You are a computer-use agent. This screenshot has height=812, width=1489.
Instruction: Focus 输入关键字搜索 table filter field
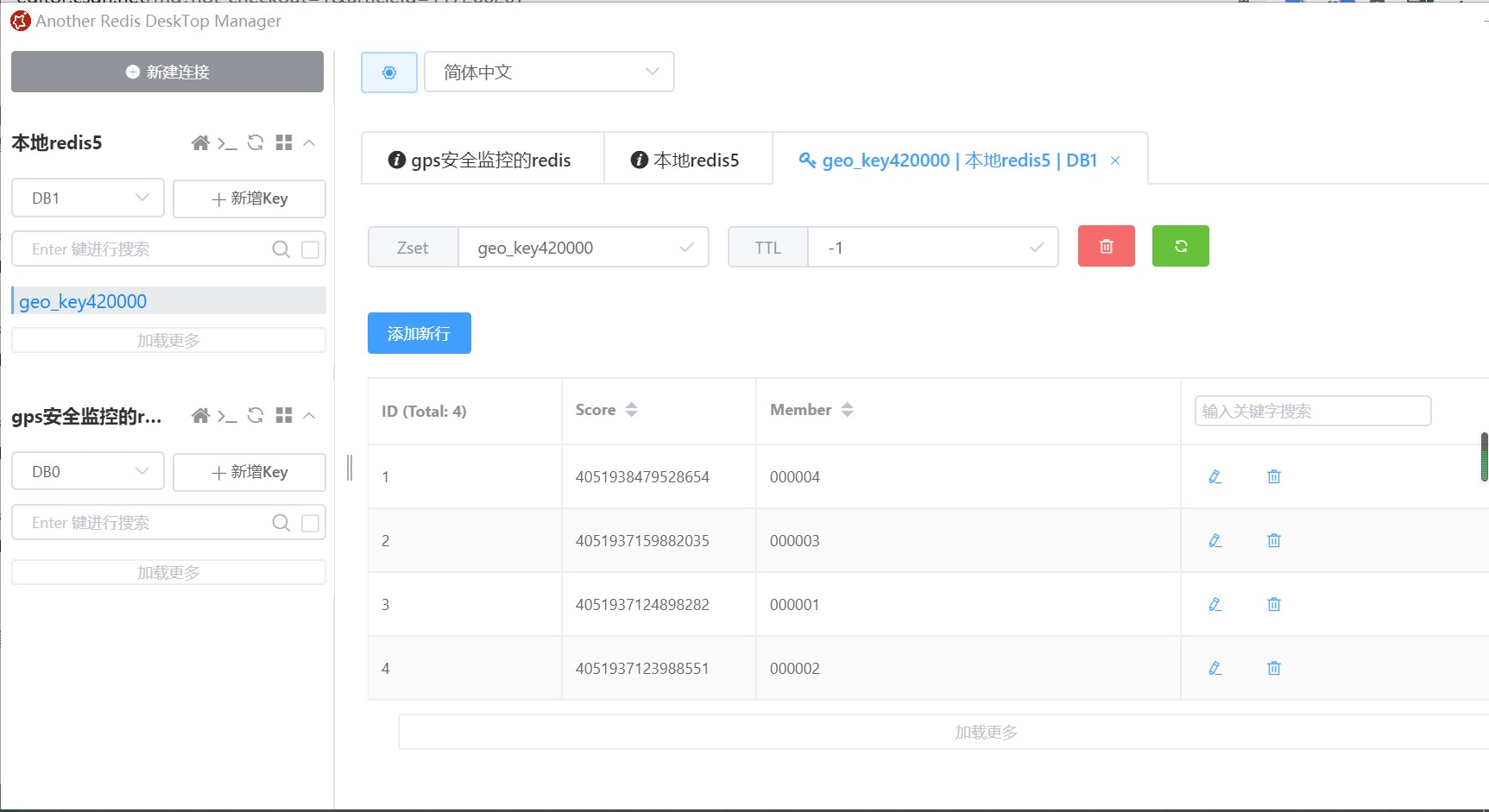point(1313,411)
